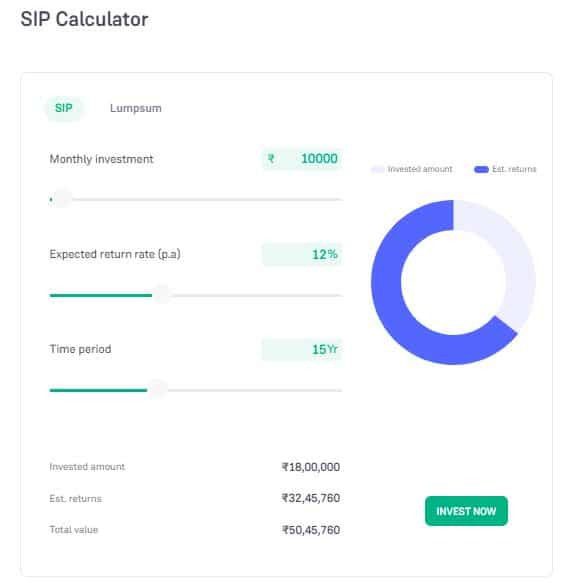Click the invested amount value ₹18,00,000
The height and width of the screenshot is (583, 567).
pos(311,467)
